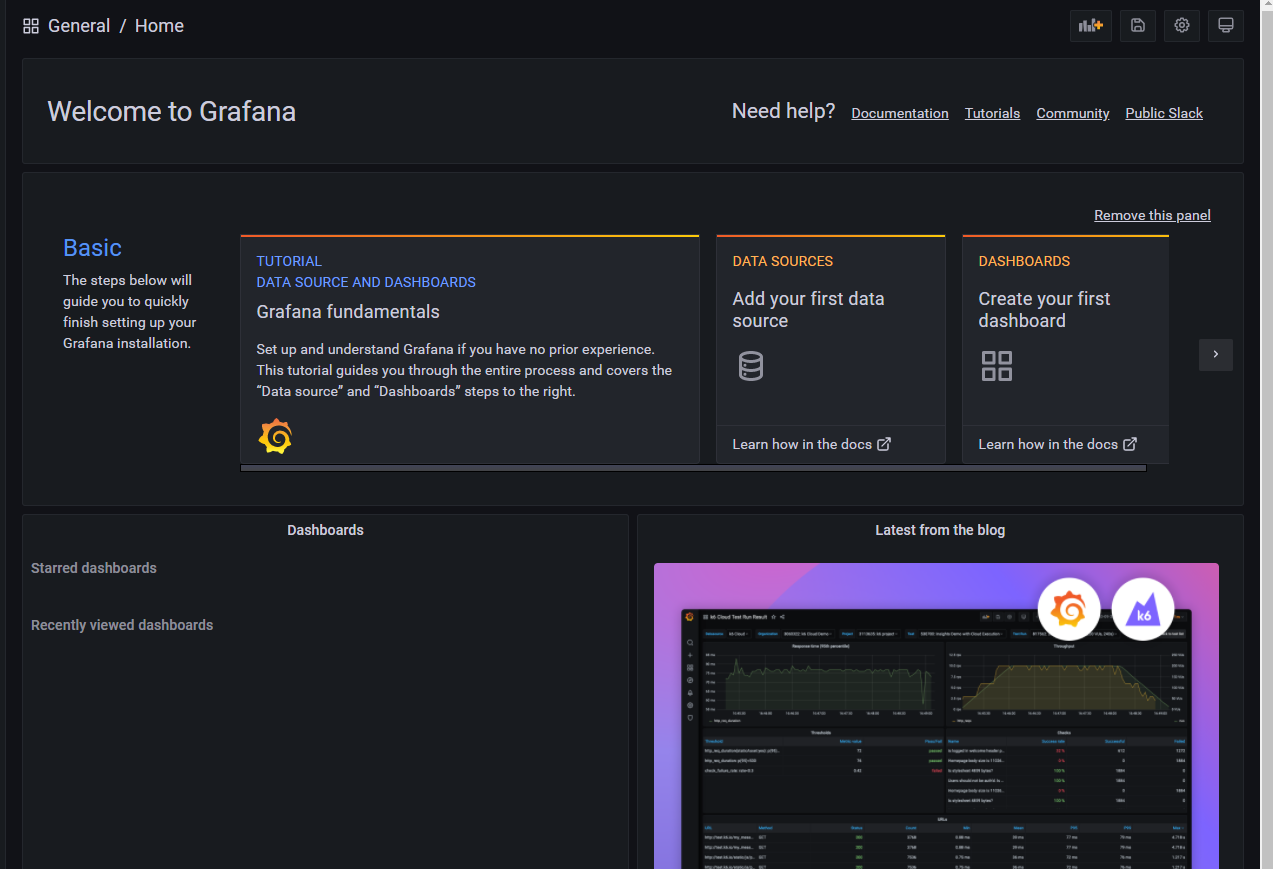The width and height of the screenshot is (1273, 869).
Task: Click the Grafana logo in the tutorial card
Action: coord(275,437)
